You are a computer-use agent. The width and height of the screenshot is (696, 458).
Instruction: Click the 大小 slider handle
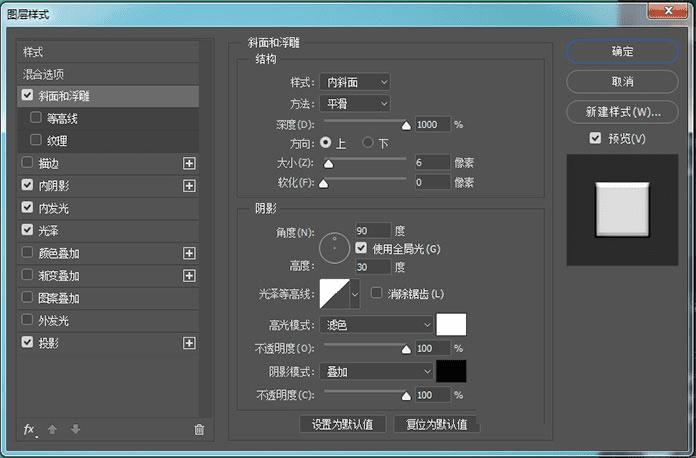(x=328, y=164)
